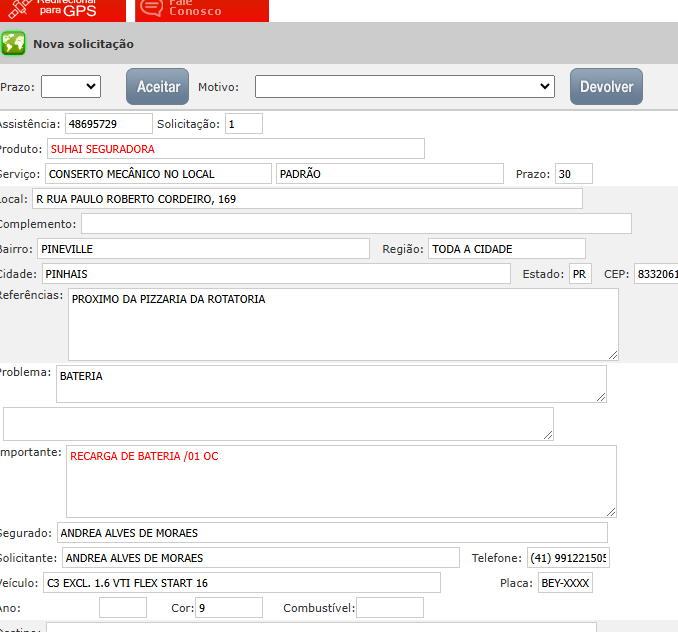Focus the Serviço field with CONSERTO MECÂNICO

pos(158,174)
